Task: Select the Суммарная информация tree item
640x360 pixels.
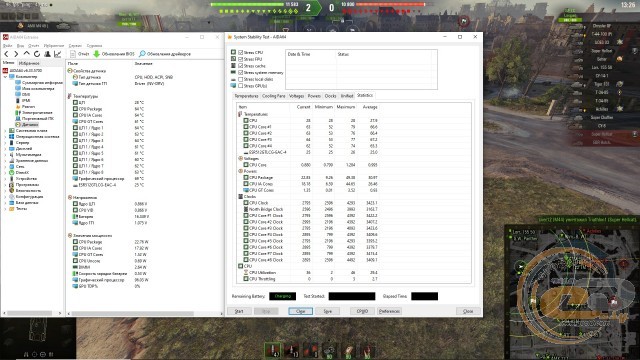Action: pos(39,82)
